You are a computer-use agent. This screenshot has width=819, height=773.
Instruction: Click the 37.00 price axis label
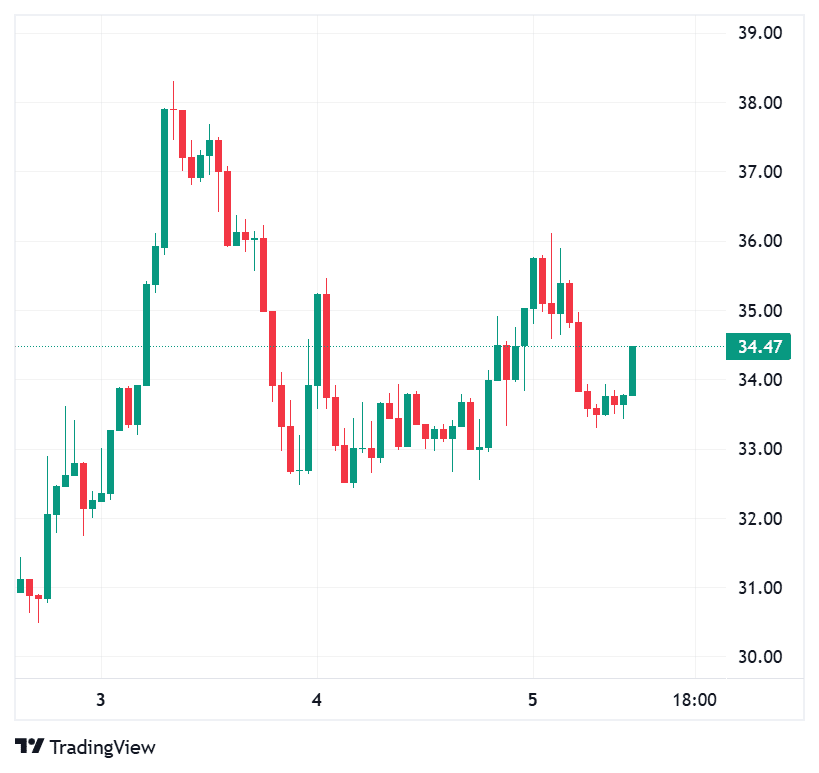coord(759,172)
